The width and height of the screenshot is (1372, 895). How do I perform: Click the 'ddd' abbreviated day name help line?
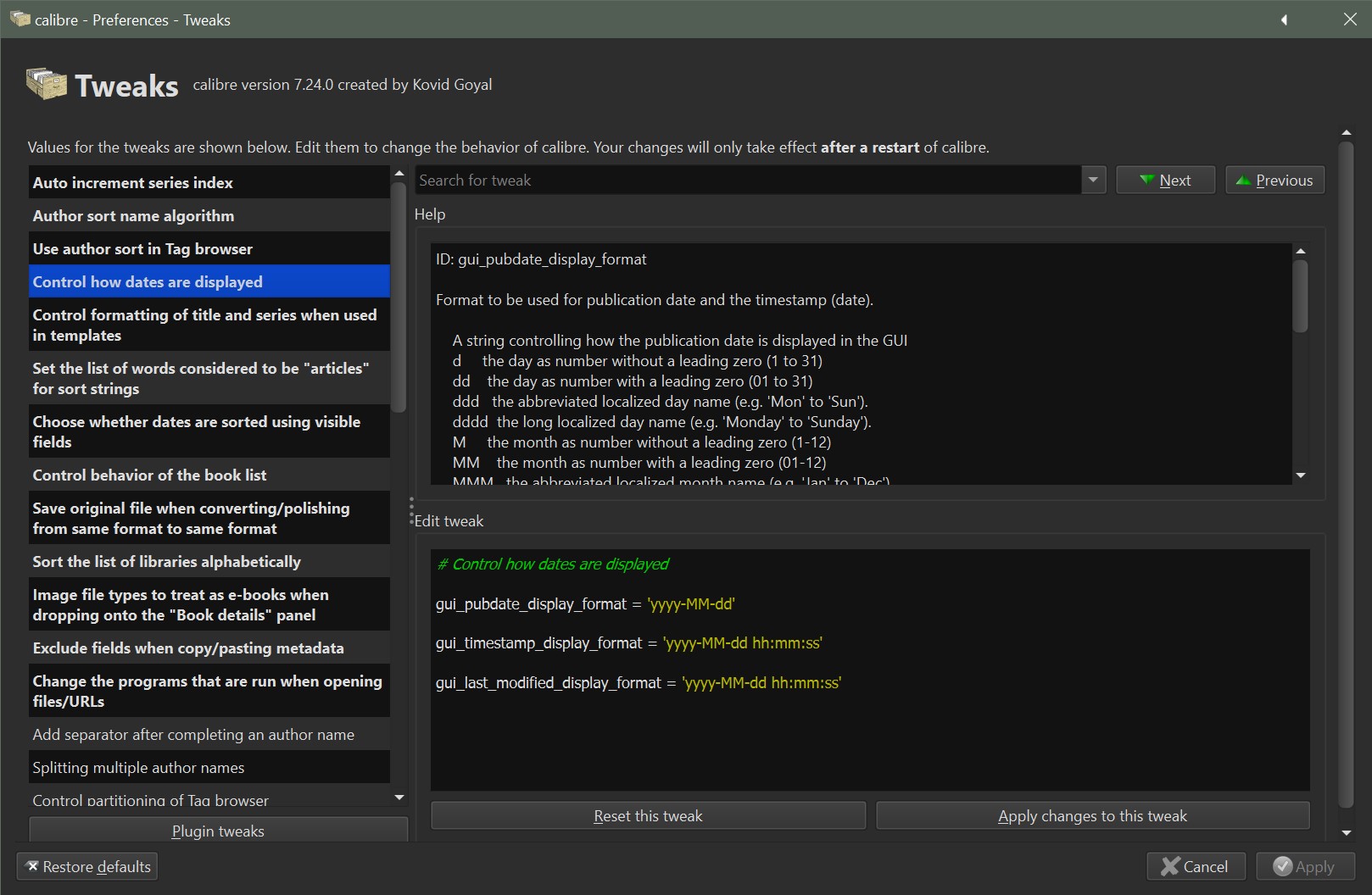661,401
